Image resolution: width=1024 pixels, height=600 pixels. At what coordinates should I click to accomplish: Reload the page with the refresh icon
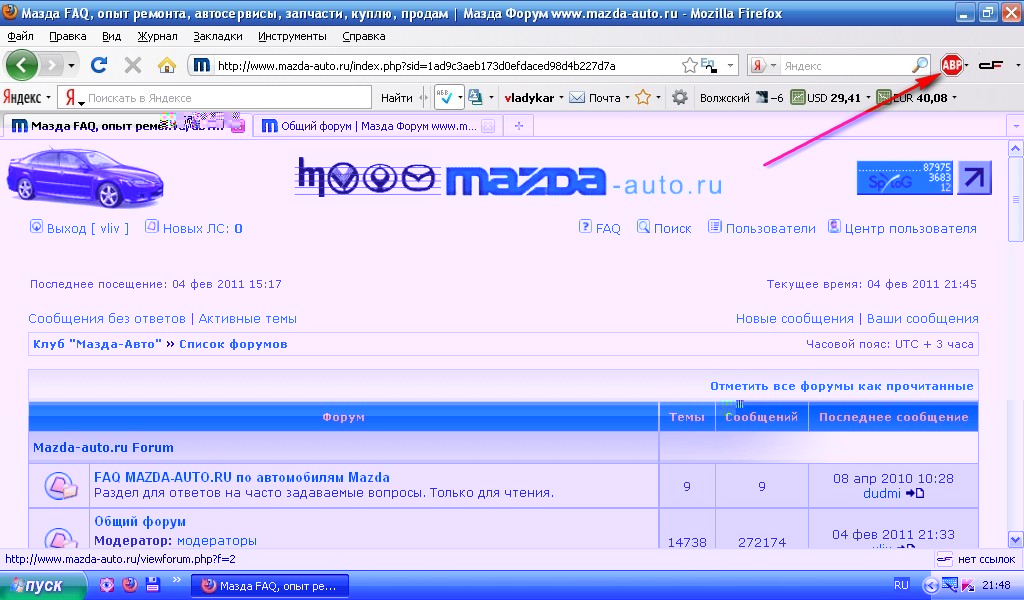point(99,65)
